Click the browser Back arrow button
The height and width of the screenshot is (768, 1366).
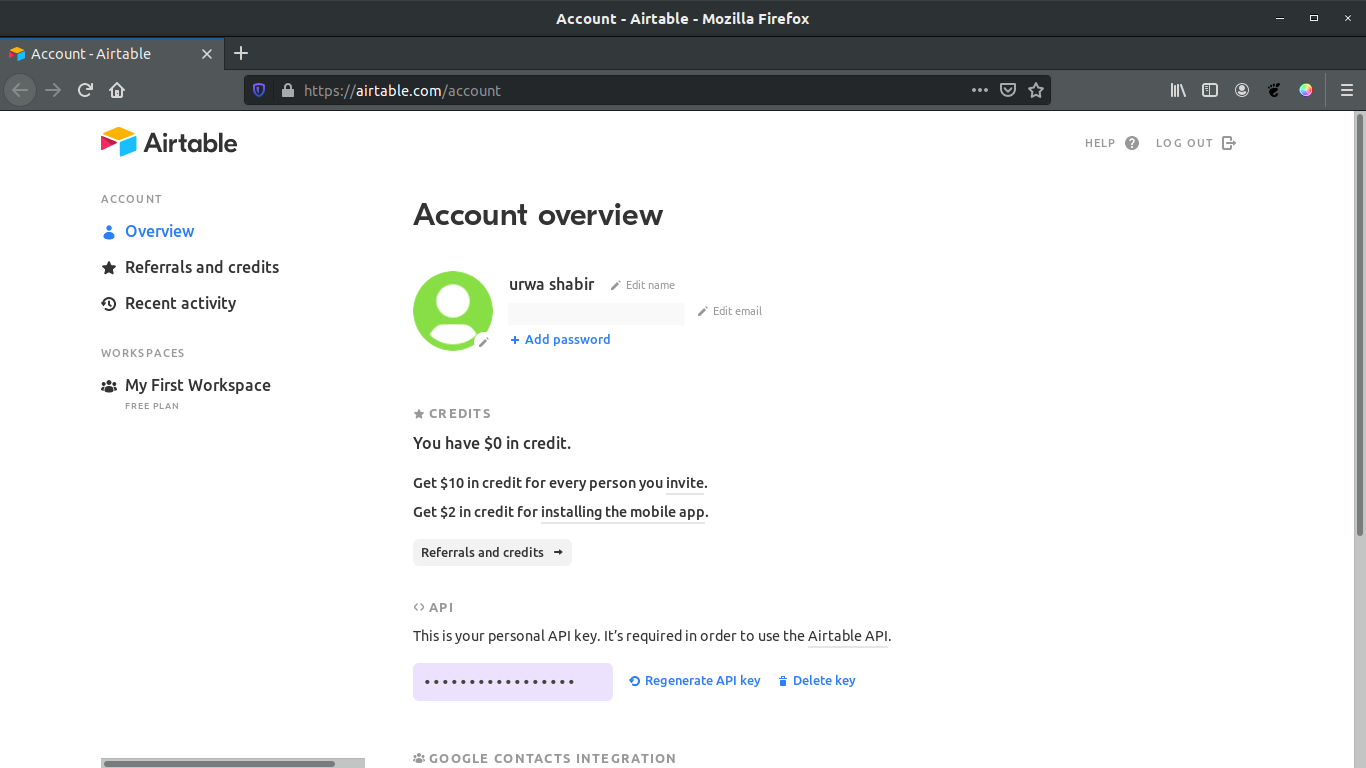(x=20, y=90)
